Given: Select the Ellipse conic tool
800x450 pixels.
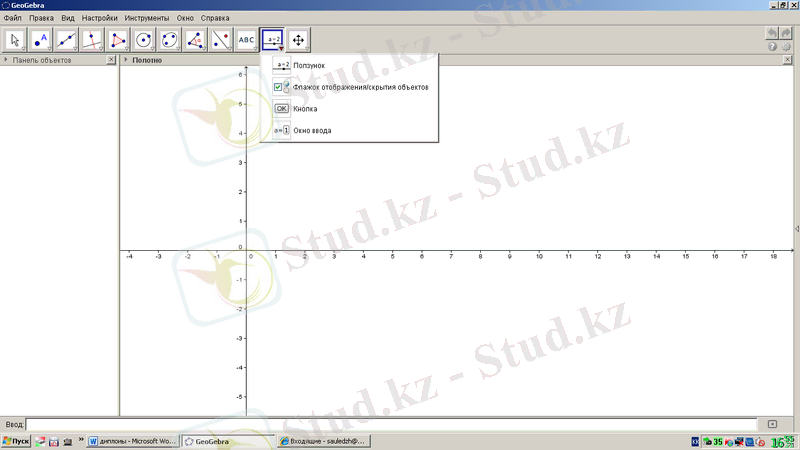Looking at the screenshot, I should tap(169, 40).
